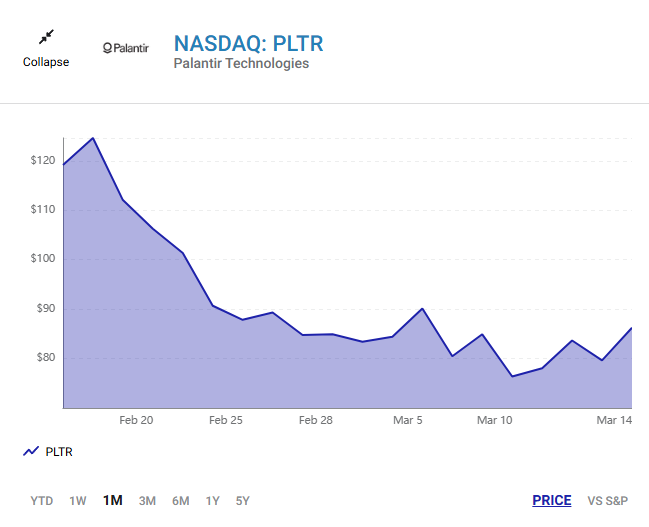
Task: Select the YTD time range
Action: (x=42, y=501)
